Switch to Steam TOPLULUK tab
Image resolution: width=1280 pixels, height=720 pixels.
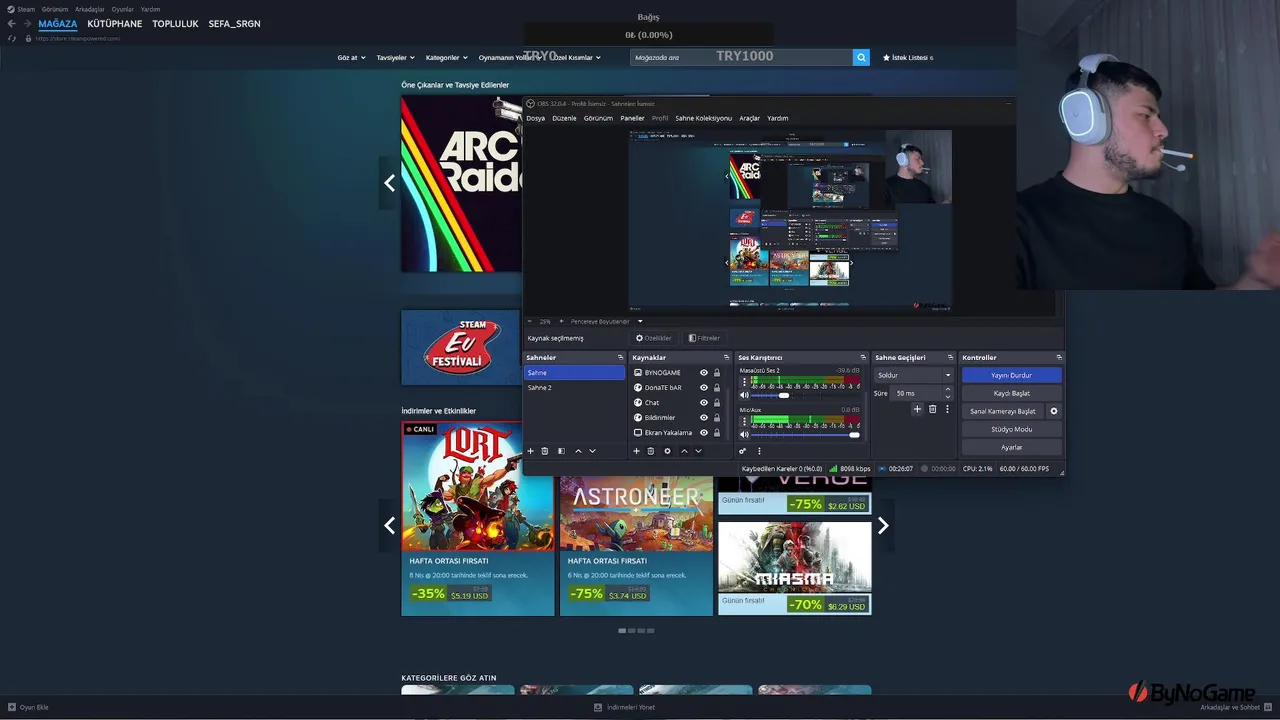pyautogui.click(x=175, y=24)
